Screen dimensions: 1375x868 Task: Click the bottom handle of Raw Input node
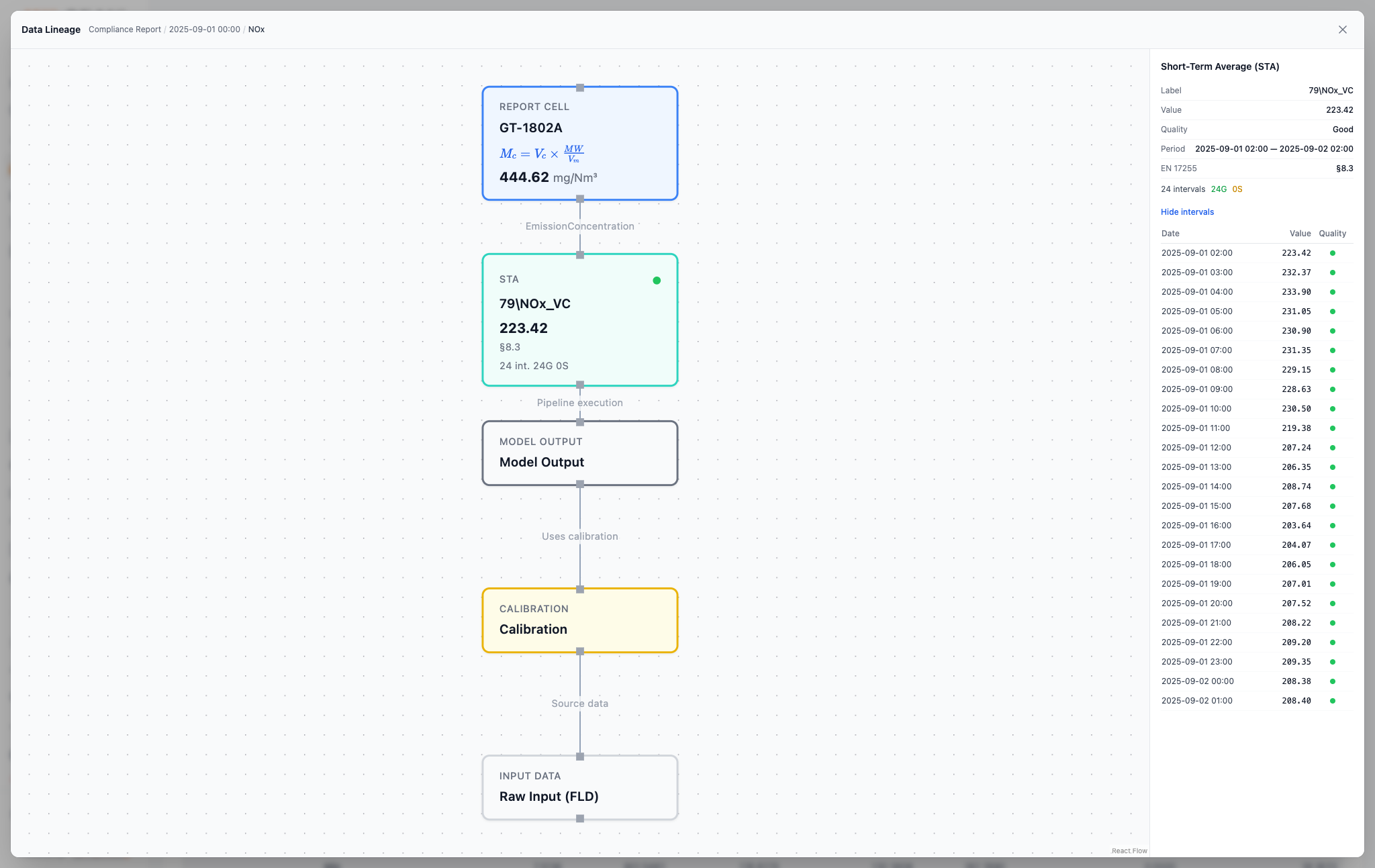(x=580, y=818)
